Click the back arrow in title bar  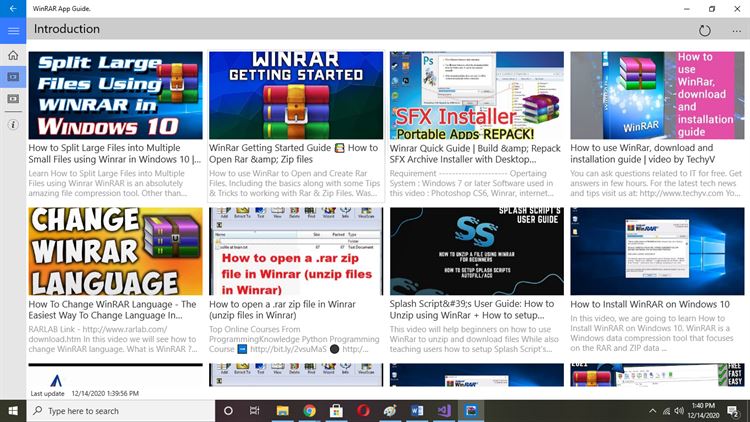pyautogui.click(x=13, y=9)
